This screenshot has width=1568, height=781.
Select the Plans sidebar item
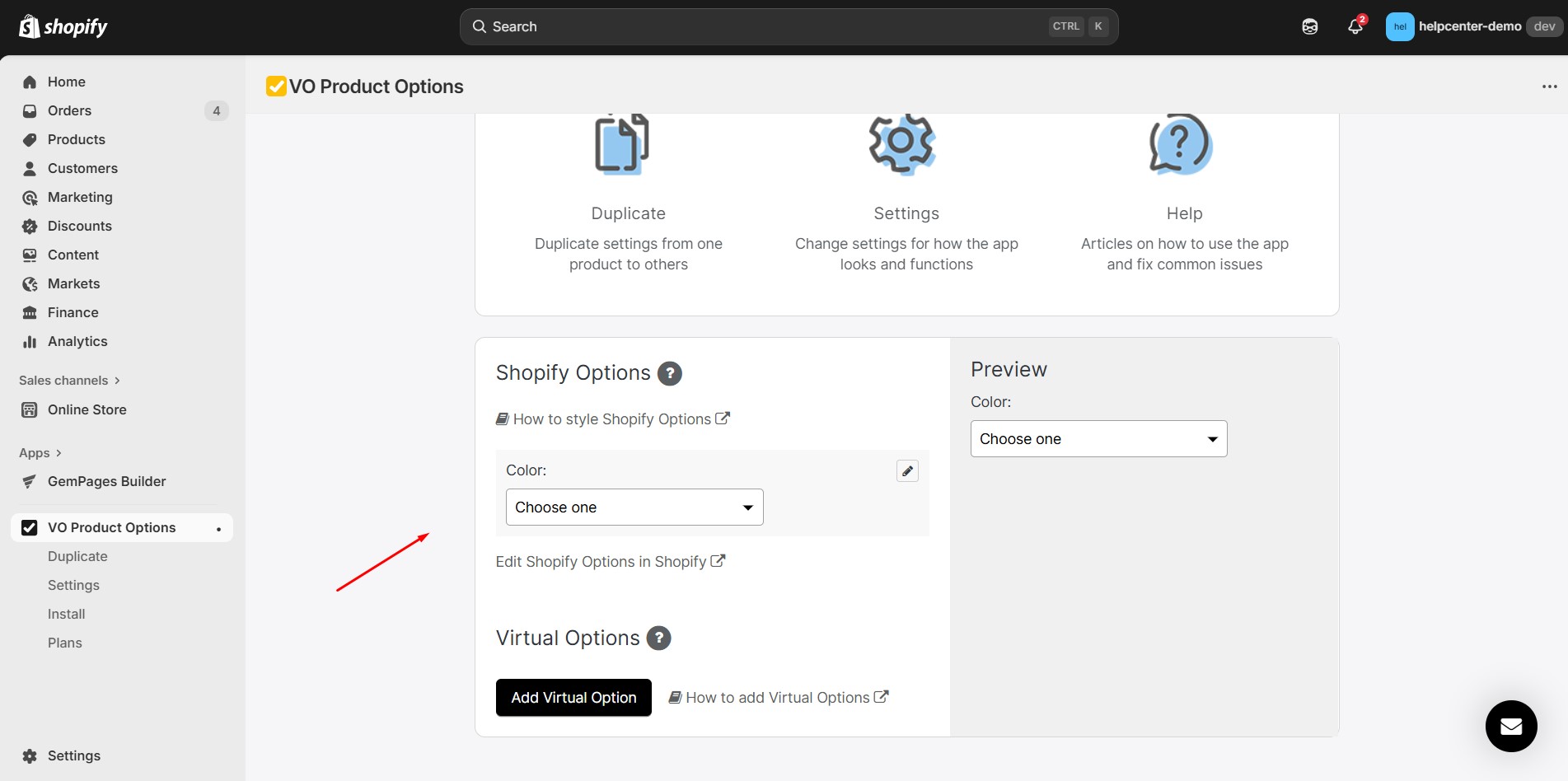coord(65,643)
